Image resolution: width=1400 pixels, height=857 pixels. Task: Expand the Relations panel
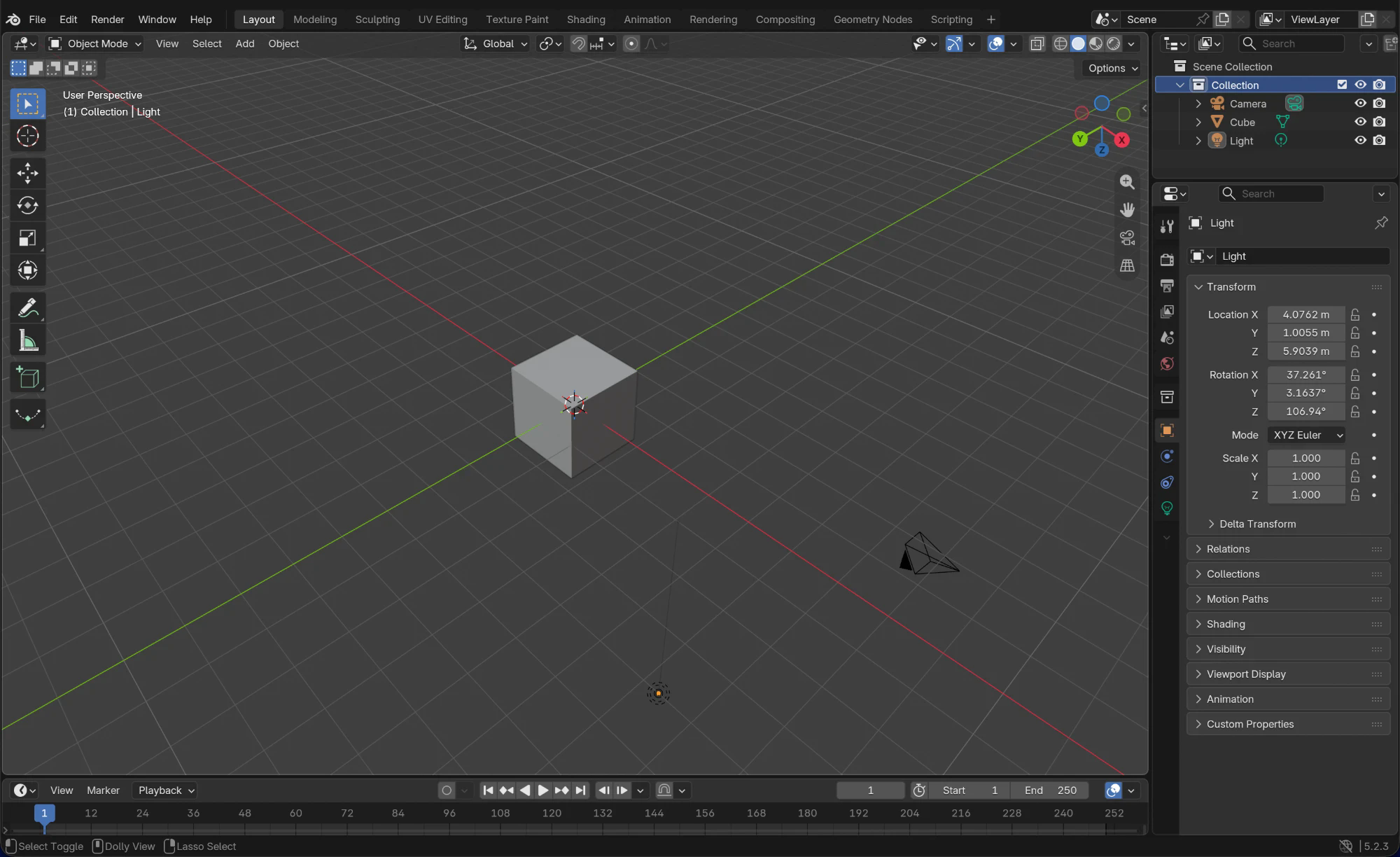point(1288,549)
